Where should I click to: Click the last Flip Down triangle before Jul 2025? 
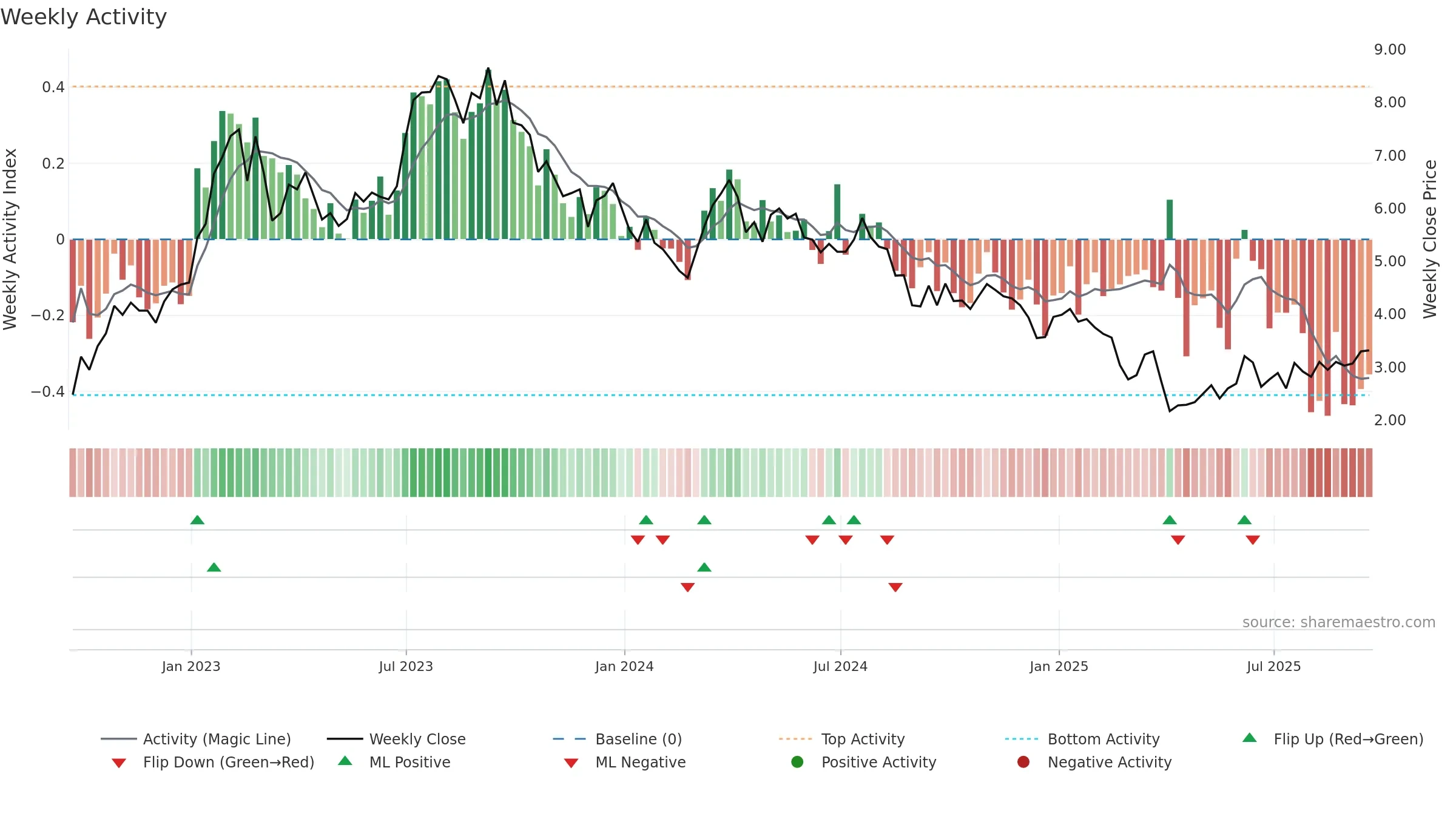pos(1253,540)
